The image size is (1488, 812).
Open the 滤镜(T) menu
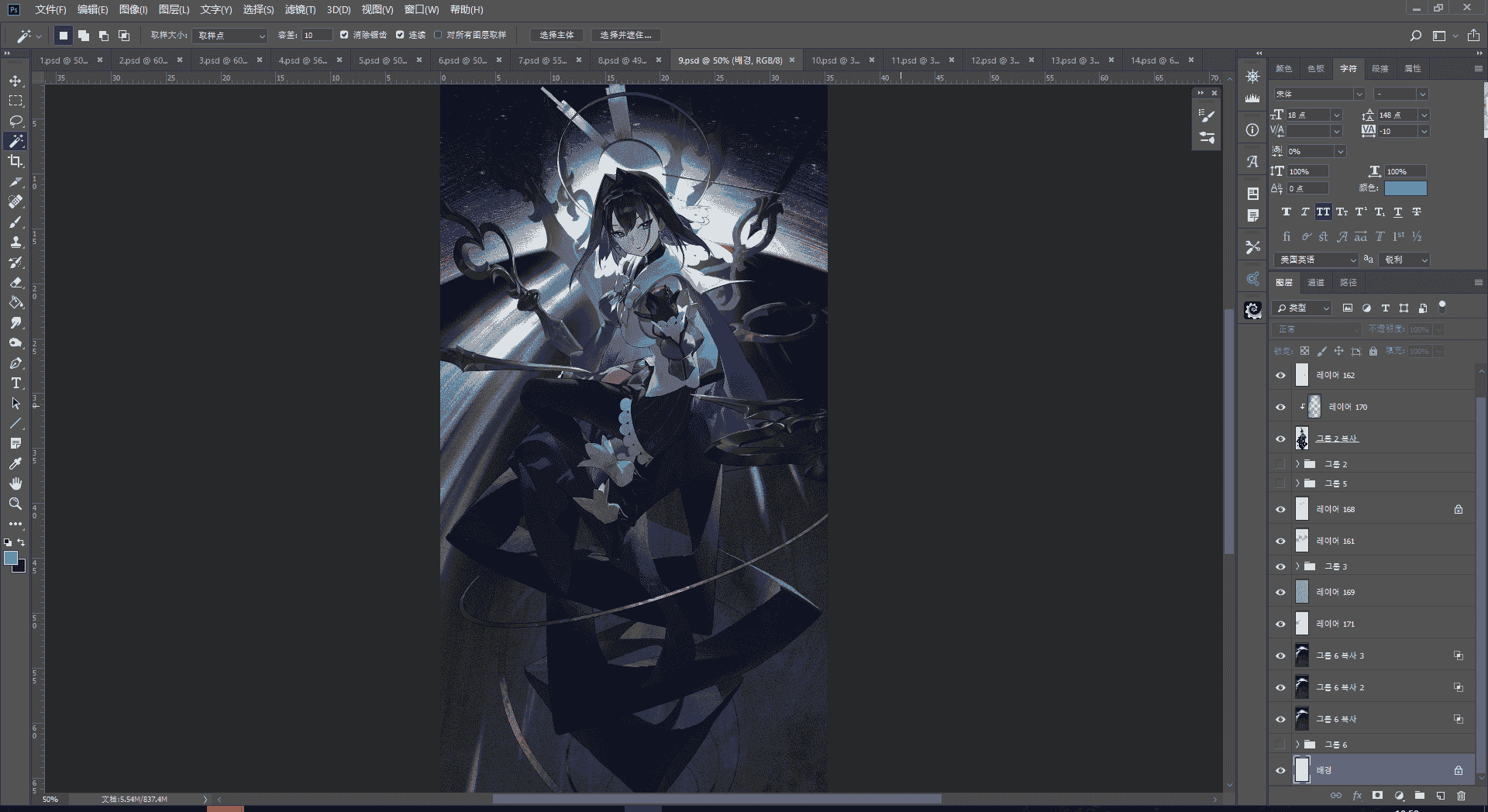(x=300, y=9)
